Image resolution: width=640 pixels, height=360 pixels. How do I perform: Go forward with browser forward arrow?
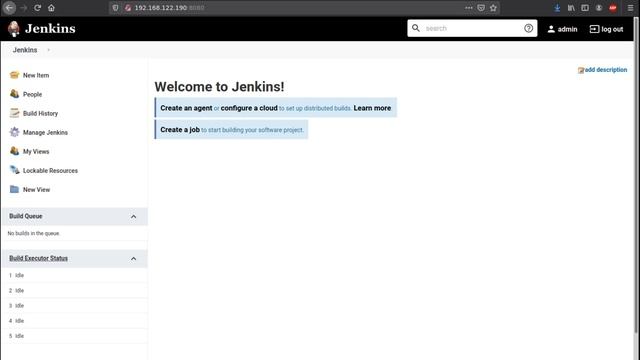pyautogui.click(x=24, y=8)
